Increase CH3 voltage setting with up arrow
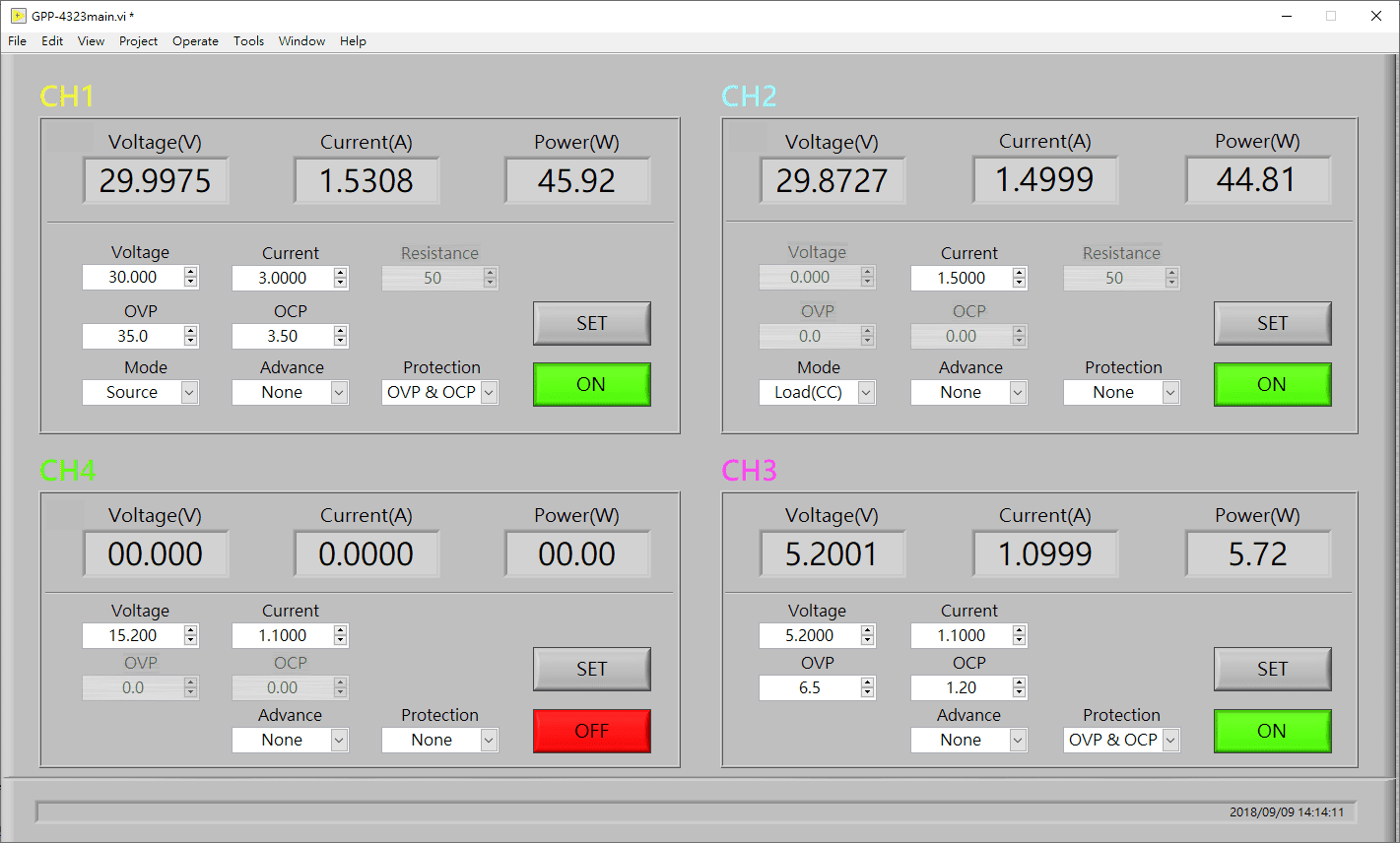The image size is (1400, 843). pyautogui.click(x=867, y=630)
